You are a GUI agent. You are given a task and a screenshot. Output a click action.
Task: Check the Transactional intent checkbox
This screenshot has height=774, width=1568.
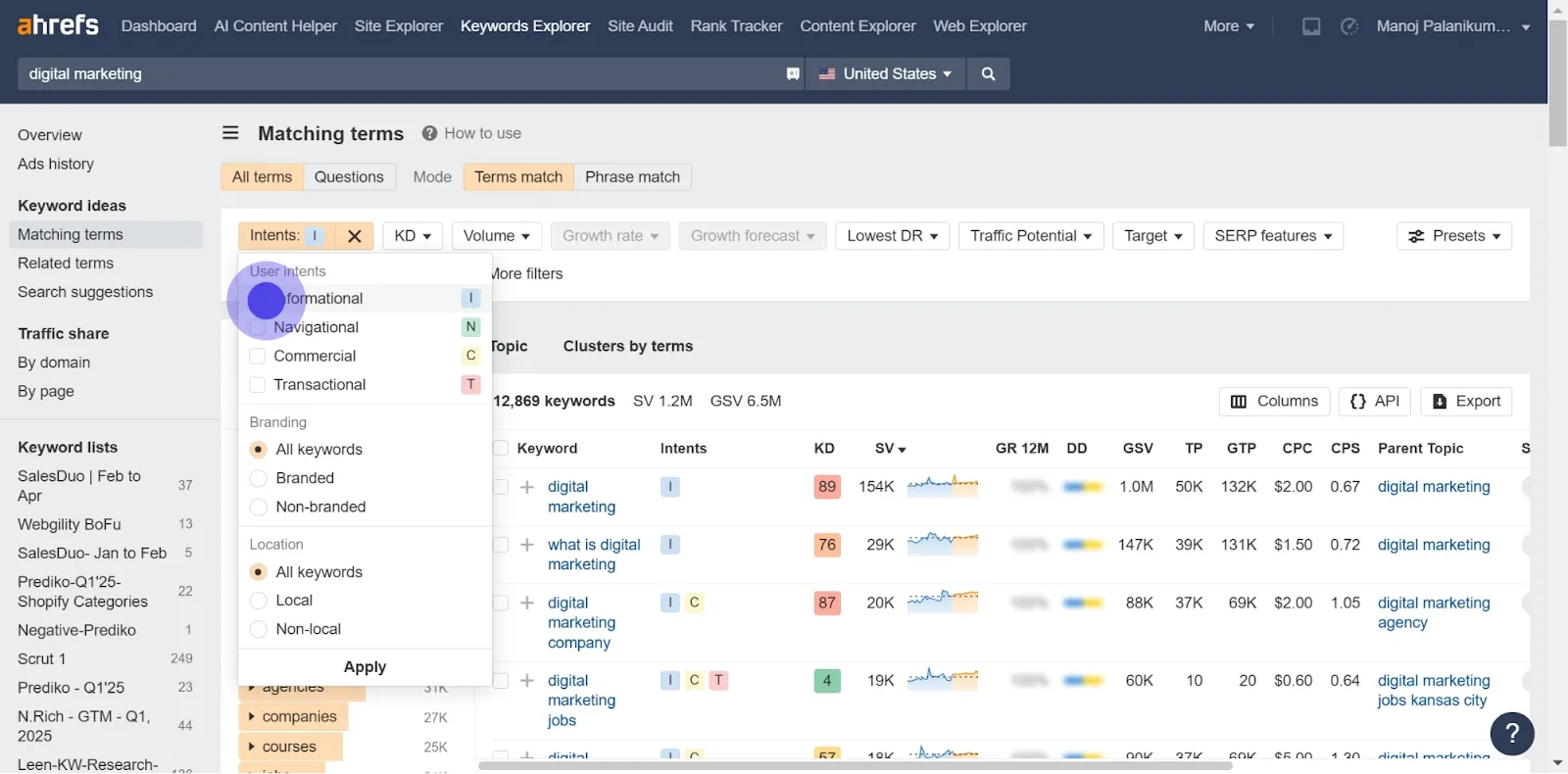click(258, 385)
